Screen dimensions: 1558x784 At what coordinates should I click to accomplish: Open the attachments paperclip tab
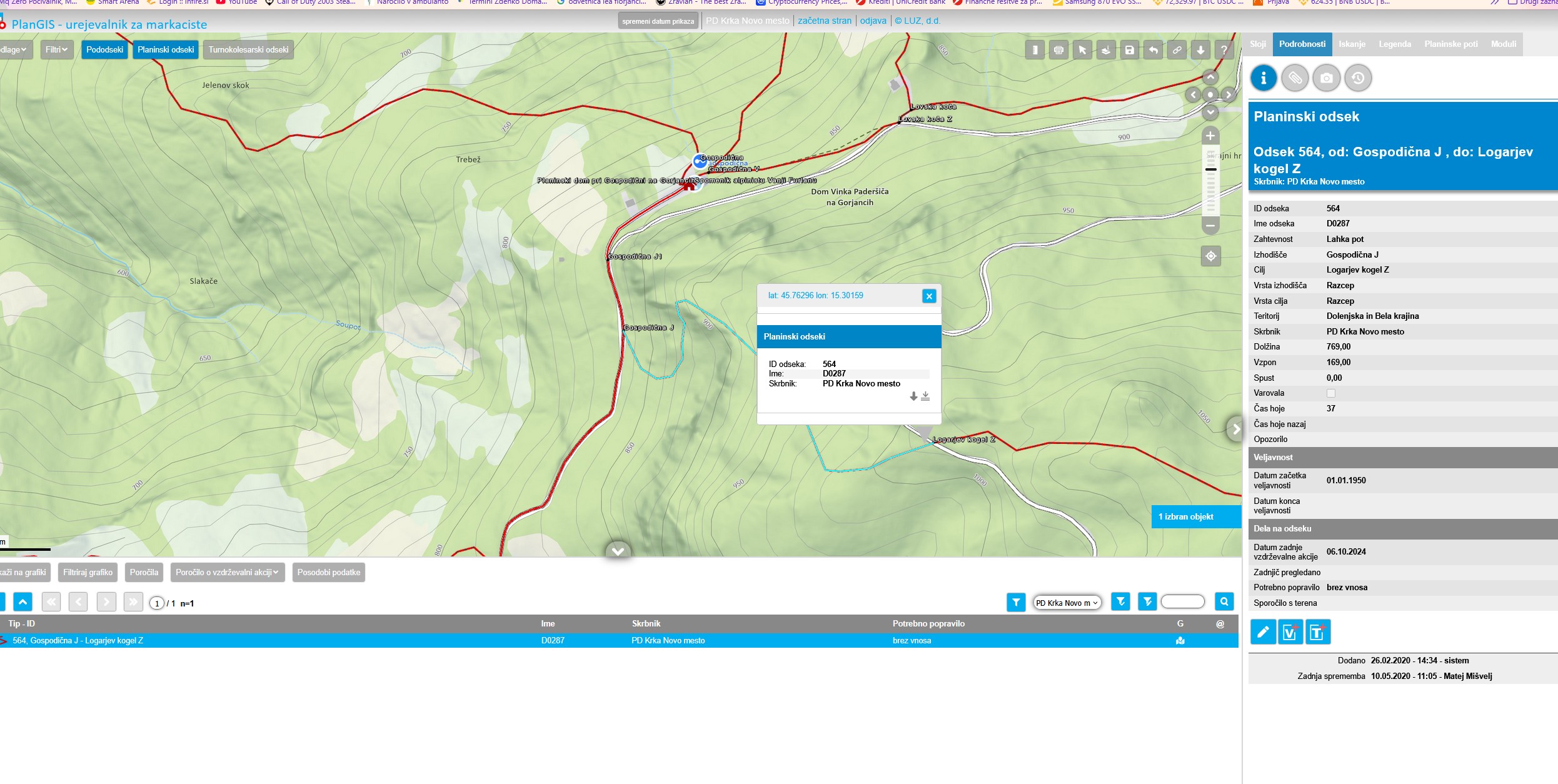(1295, 78)
